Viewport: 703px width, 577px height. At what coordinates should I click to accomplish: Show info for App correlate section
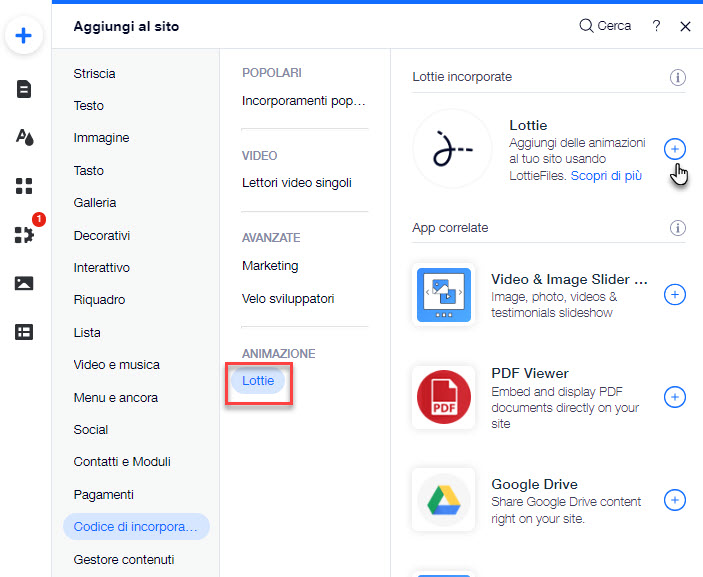coord(677,228)
